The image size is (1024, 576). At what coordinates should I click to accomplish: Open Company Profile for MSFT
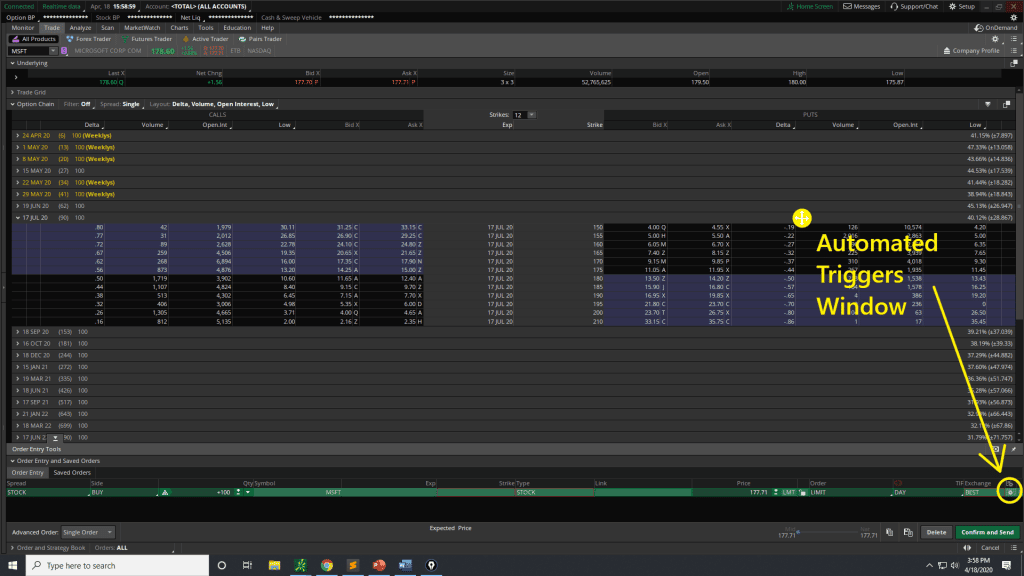click(x=971, y=50)
